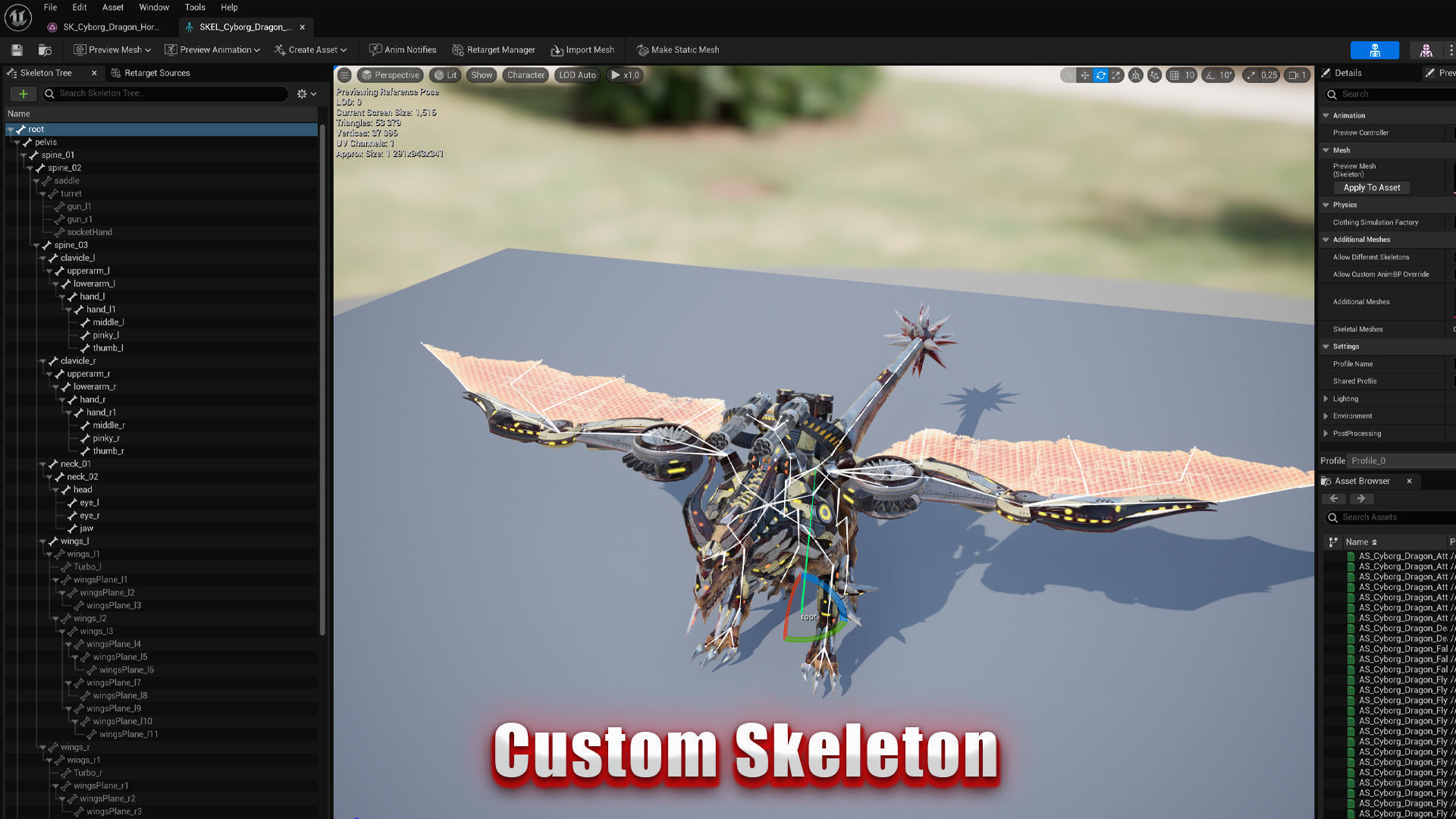
Task: Open the File menu
Action: [x=50, y=8]
